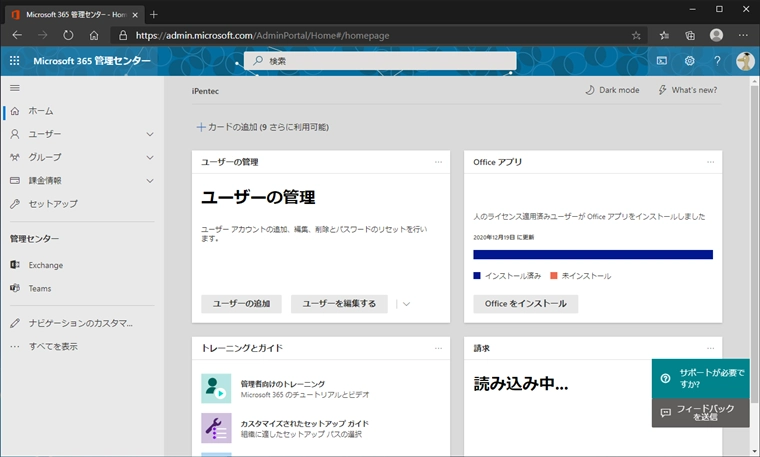This screenshot has width=760, height=457.
Task: Select Exchange in admin centers list
Action: point(46,265)
